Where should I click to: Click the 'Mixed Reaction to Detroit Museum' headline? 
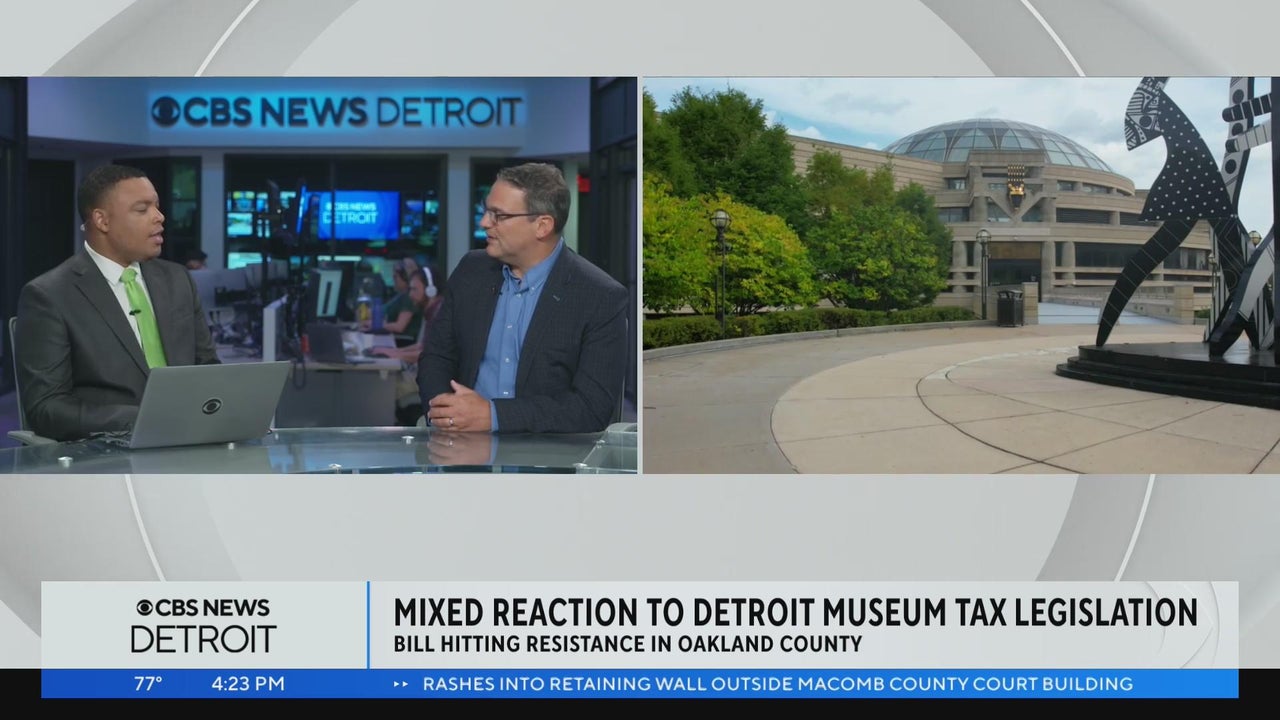[794, 611]
